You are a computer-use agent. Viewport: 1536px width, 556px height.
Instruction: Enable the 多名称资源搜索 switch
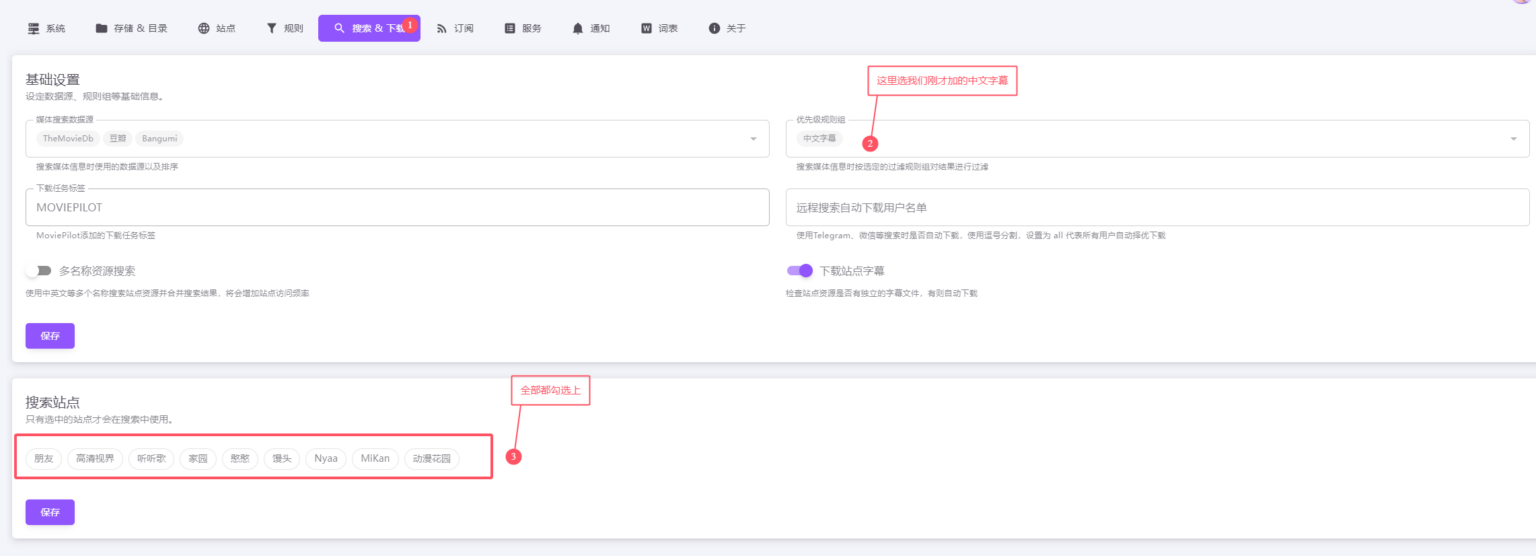point(39,271)
